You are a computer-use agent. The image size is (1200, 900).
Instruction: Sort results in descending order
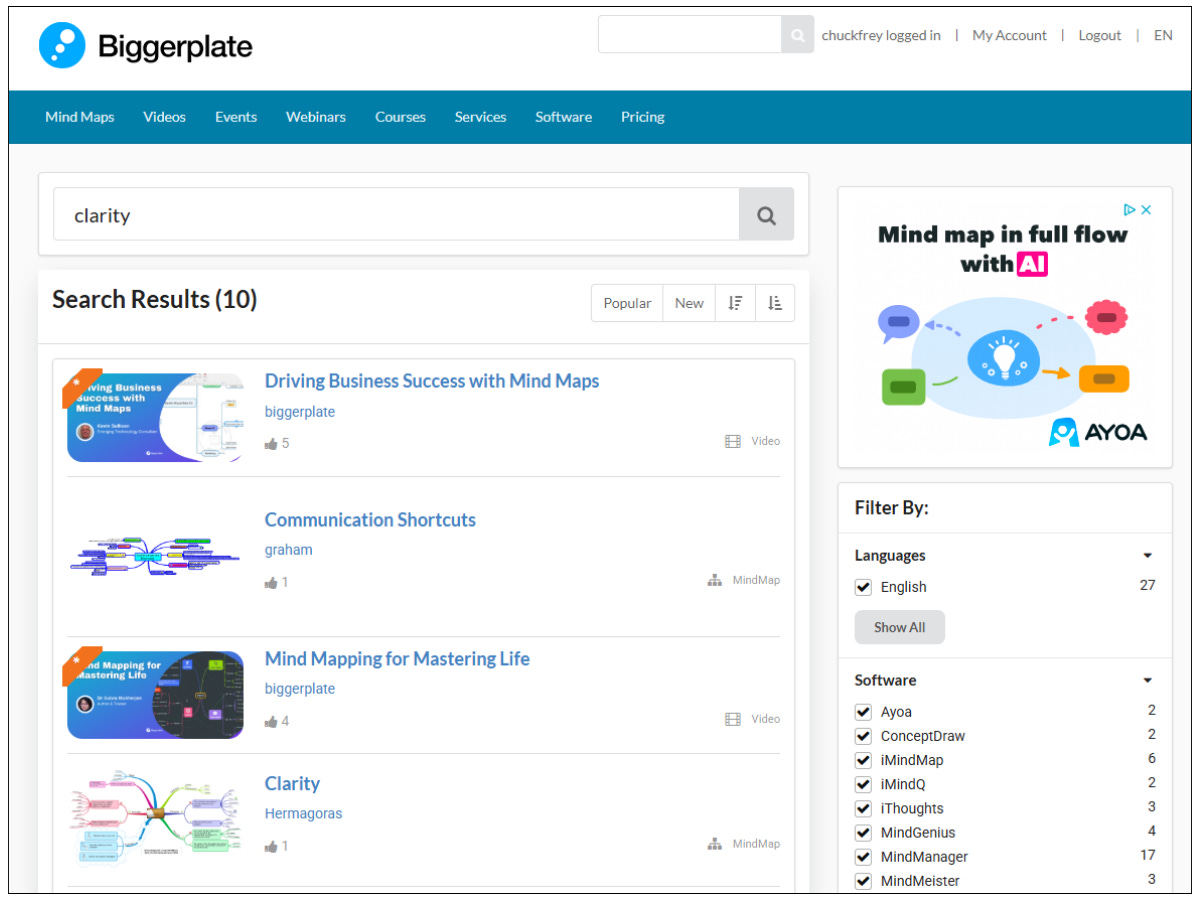point(736,303)
